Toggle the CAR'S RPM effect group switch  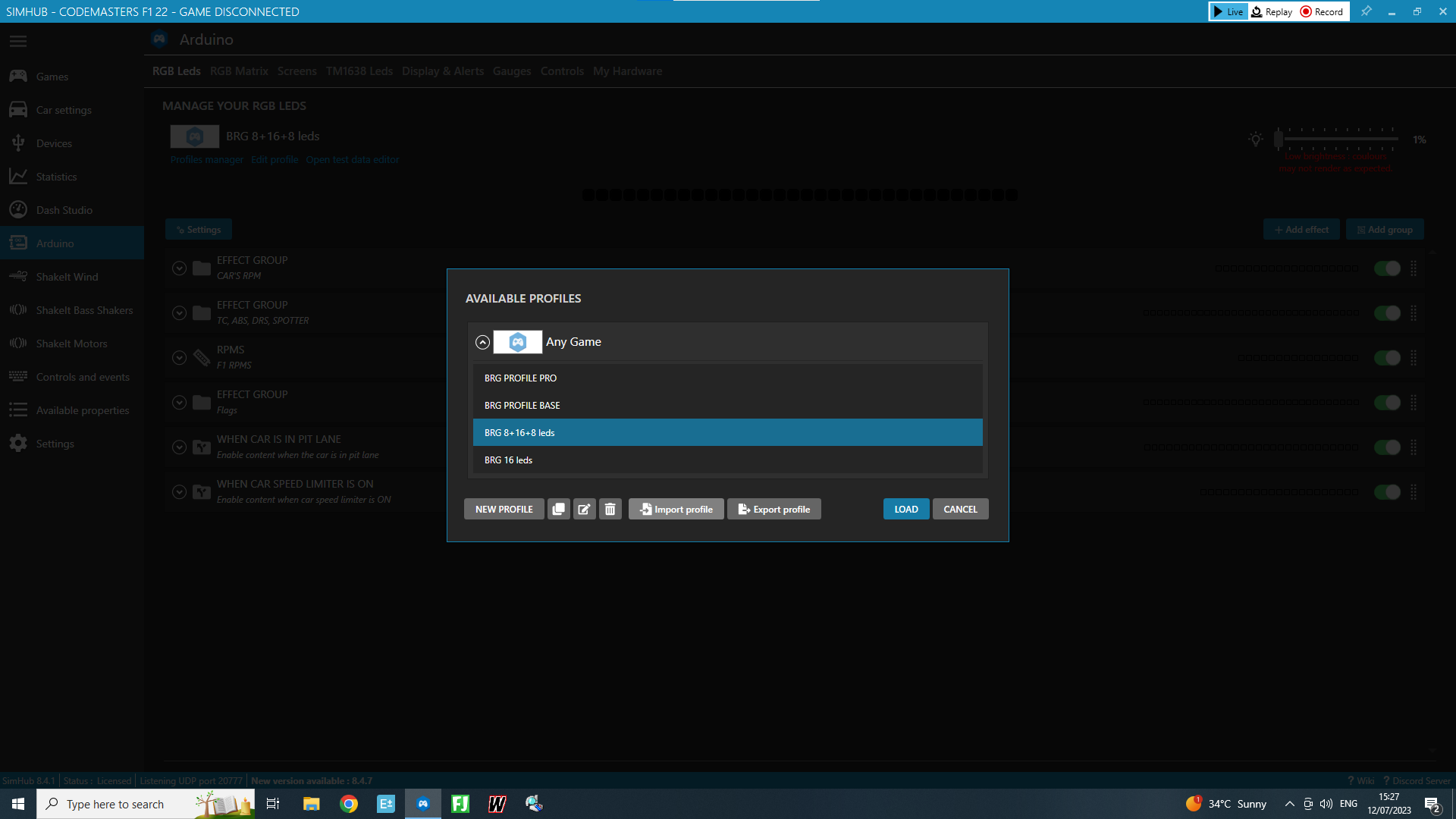1387,268
